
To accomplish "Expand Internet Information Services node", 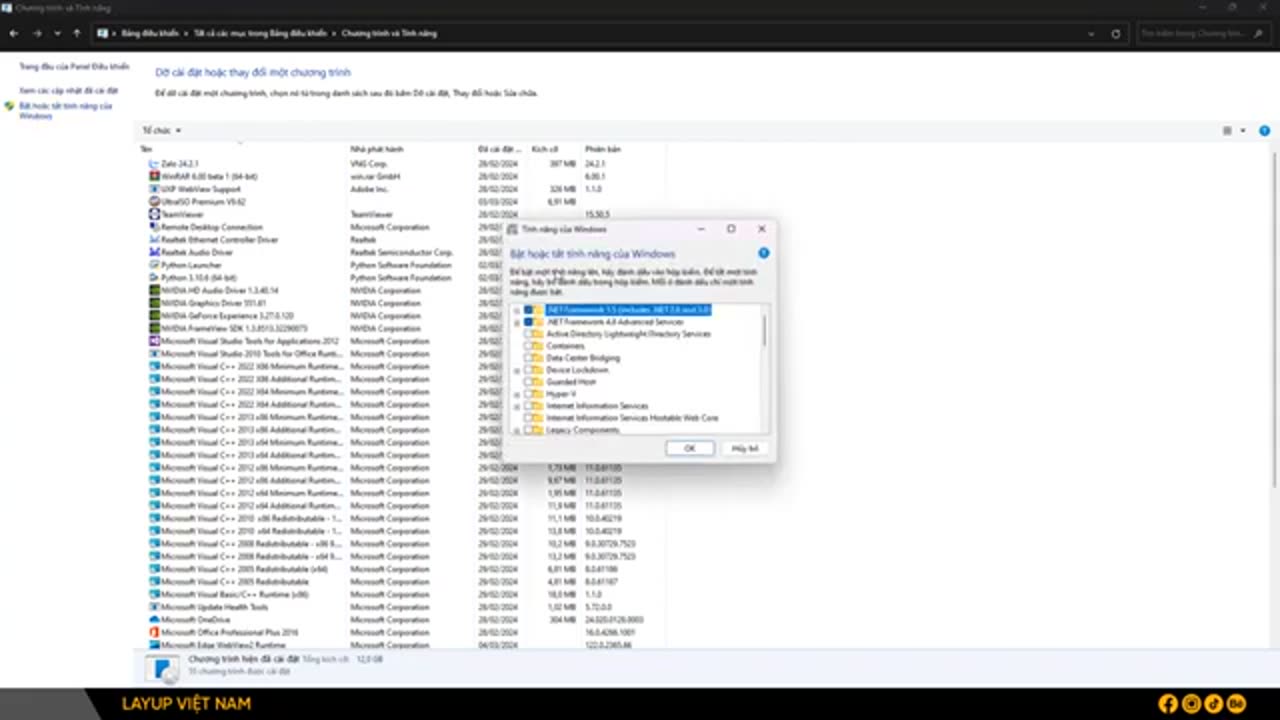I will tap(517, 406).
